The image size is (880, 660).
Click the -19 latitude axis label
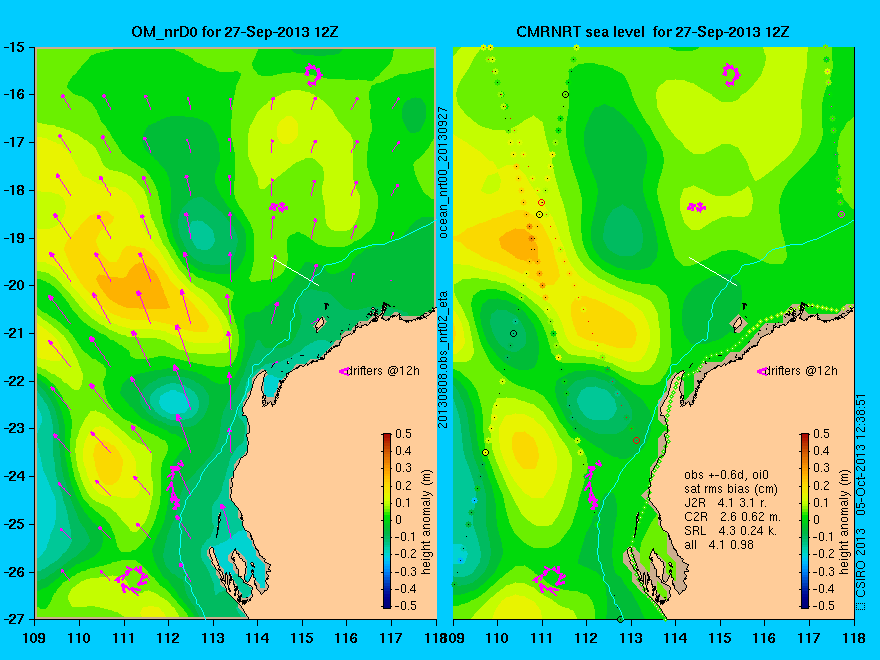pos(13,238)
